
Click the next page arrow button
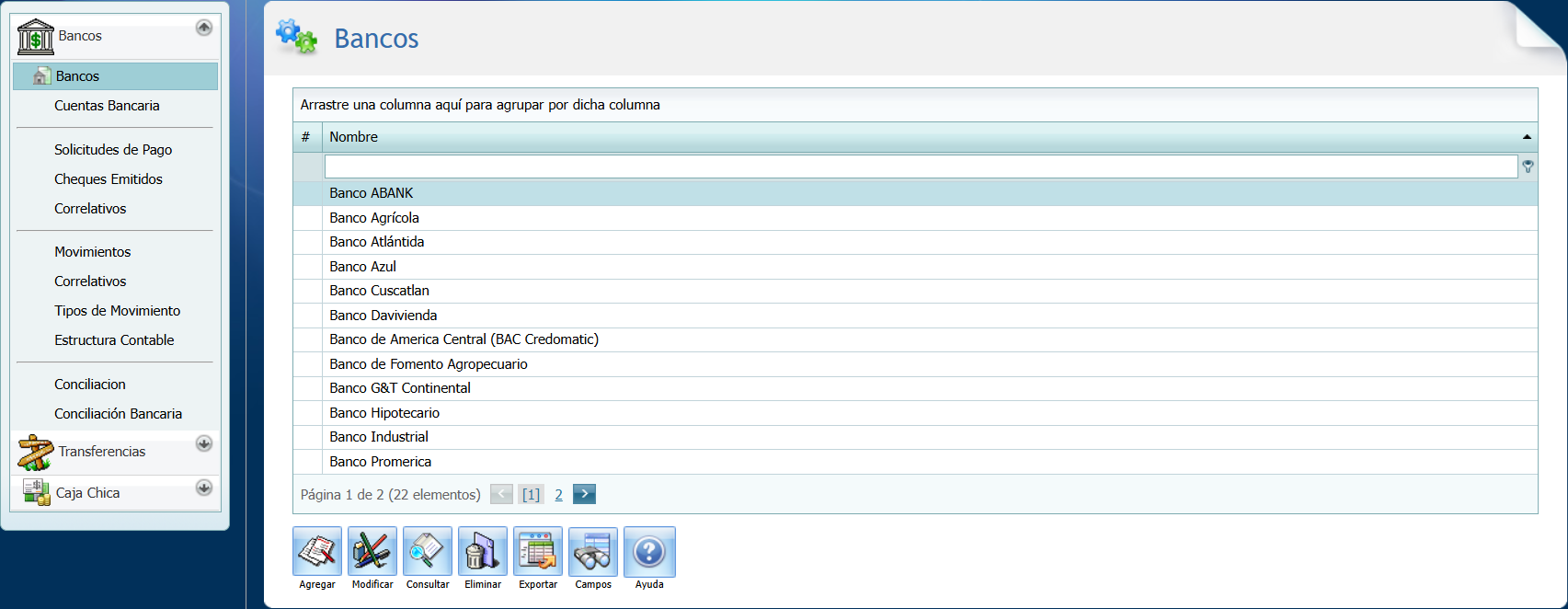tap(584, 494)
